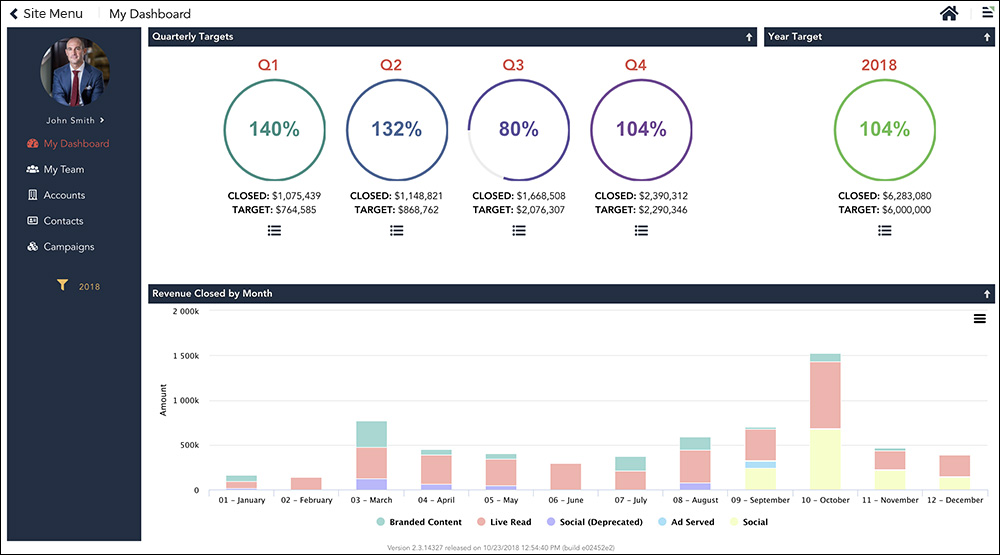The image size is (1000, 555).
Task: Click the Home icon in top bar
Action: click(949, 13)
